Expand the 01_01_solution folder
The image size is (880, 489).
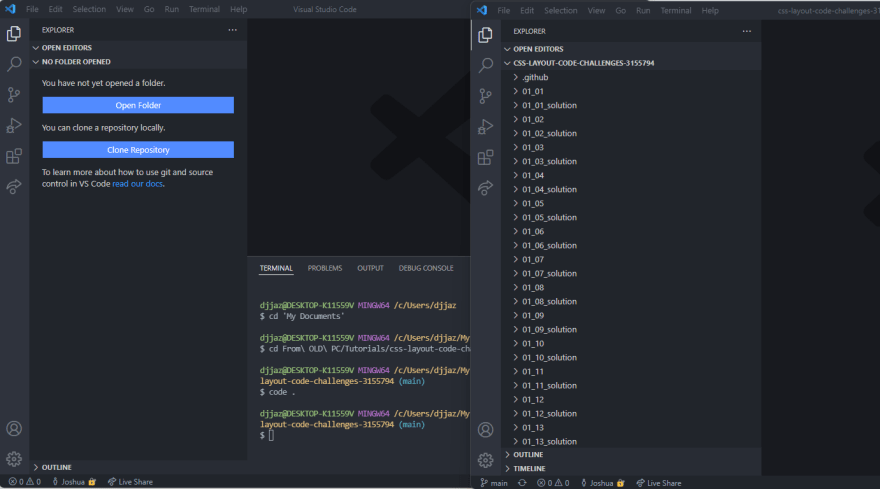tap(631, 105)
